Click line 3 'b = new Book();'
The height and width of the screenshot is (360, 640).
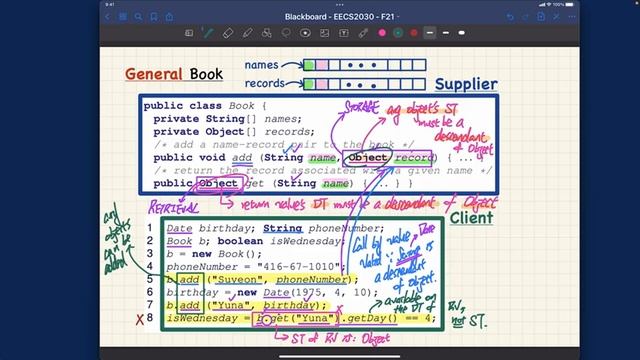tap(214, 254)
